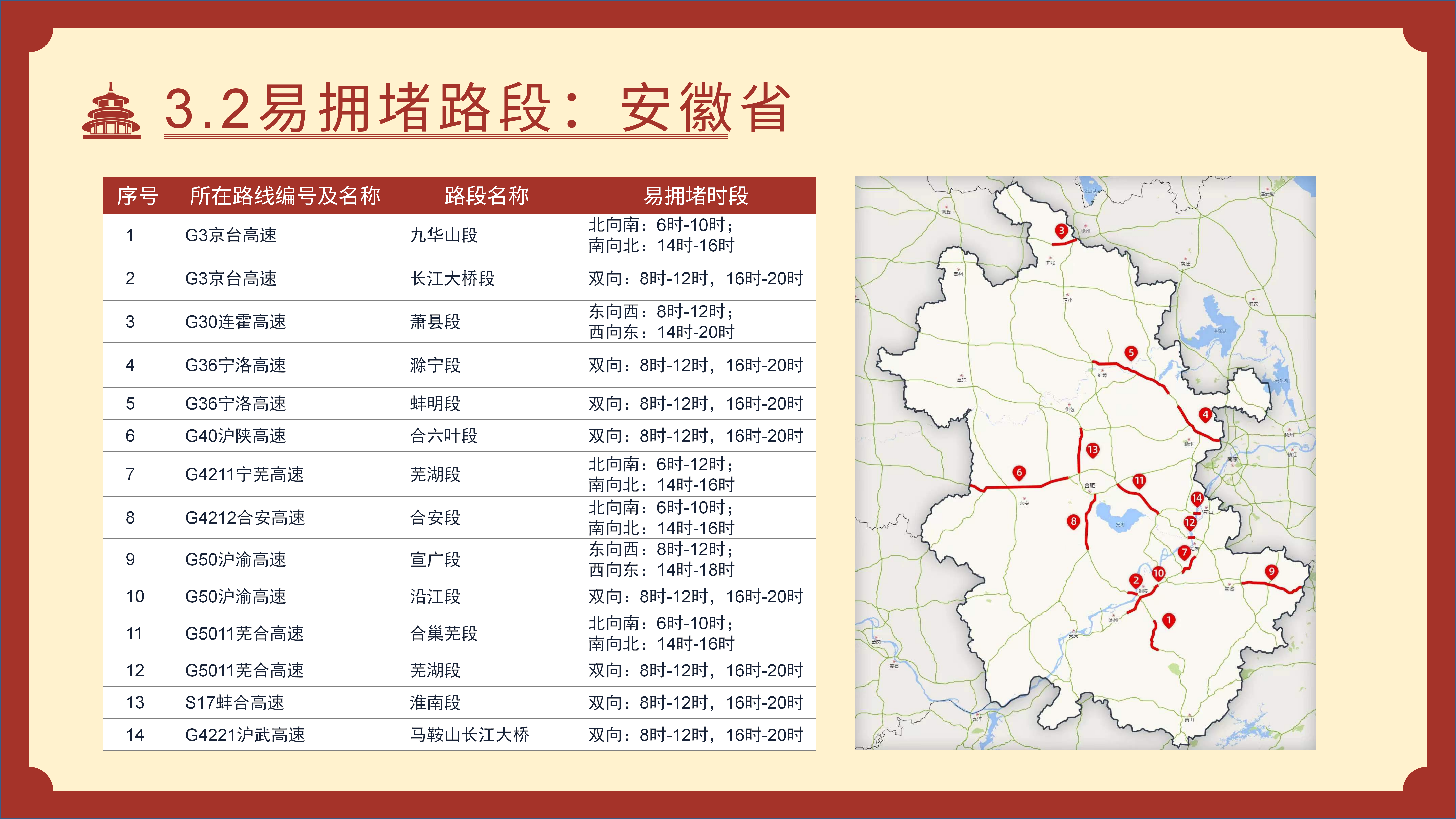Click the 易拥堵时段 column header

click(x=696, y=196)
